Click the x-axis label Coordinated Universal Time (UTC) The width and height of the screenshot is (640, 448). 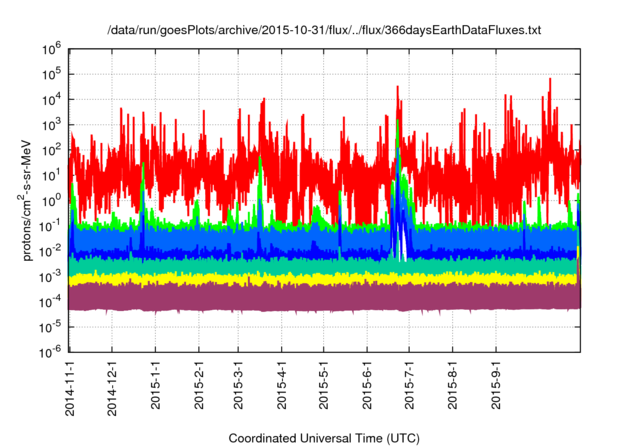(324, 438)
